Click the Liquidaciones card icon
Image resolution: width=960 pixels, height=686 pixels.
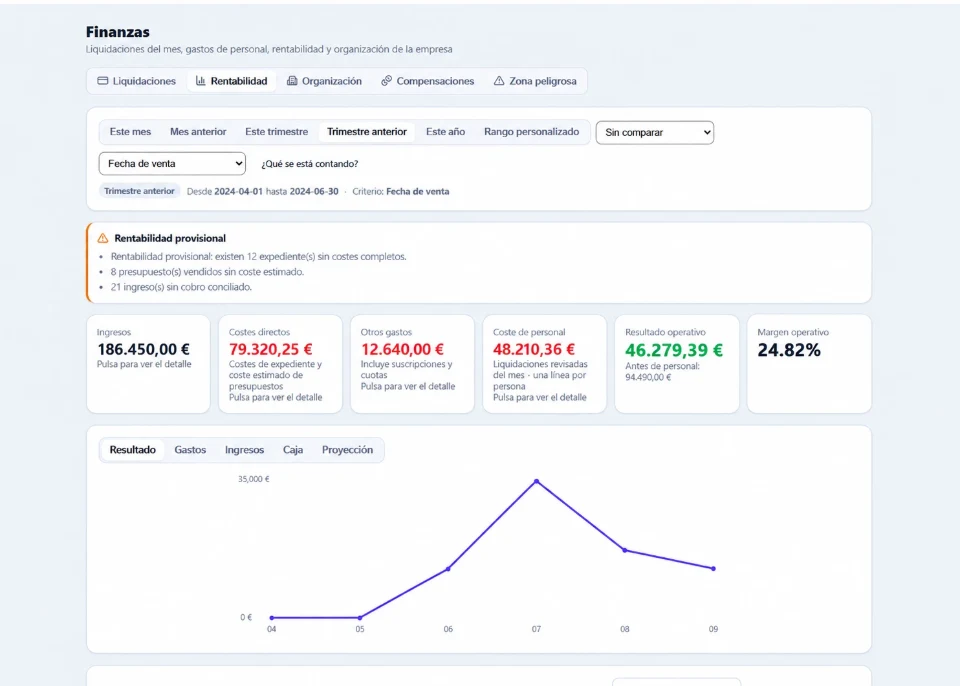tap(103, 81)
